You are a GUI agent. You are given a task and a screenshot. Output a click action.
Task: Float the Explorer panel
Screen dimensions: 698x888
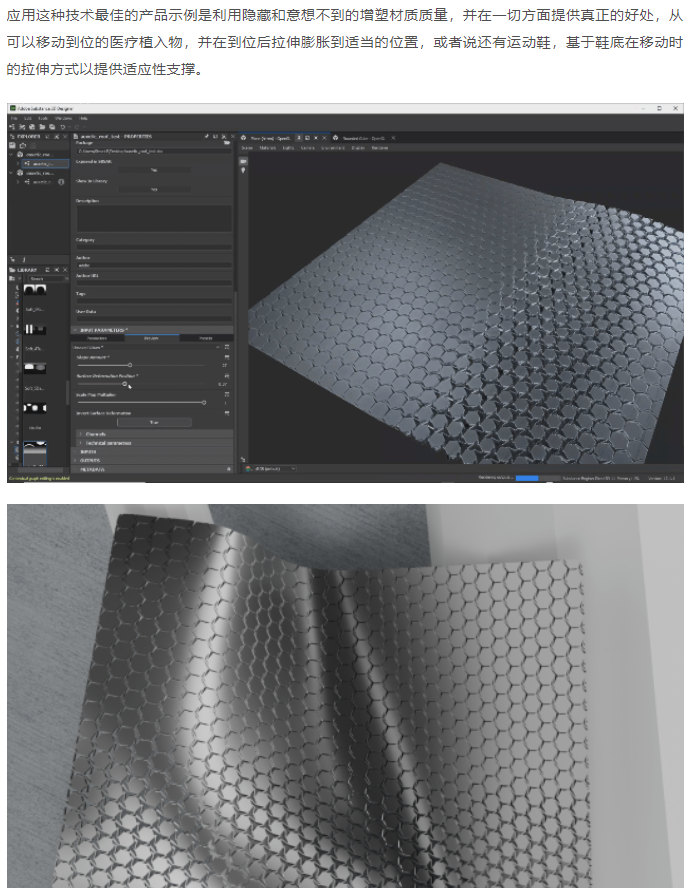point(47,136)
